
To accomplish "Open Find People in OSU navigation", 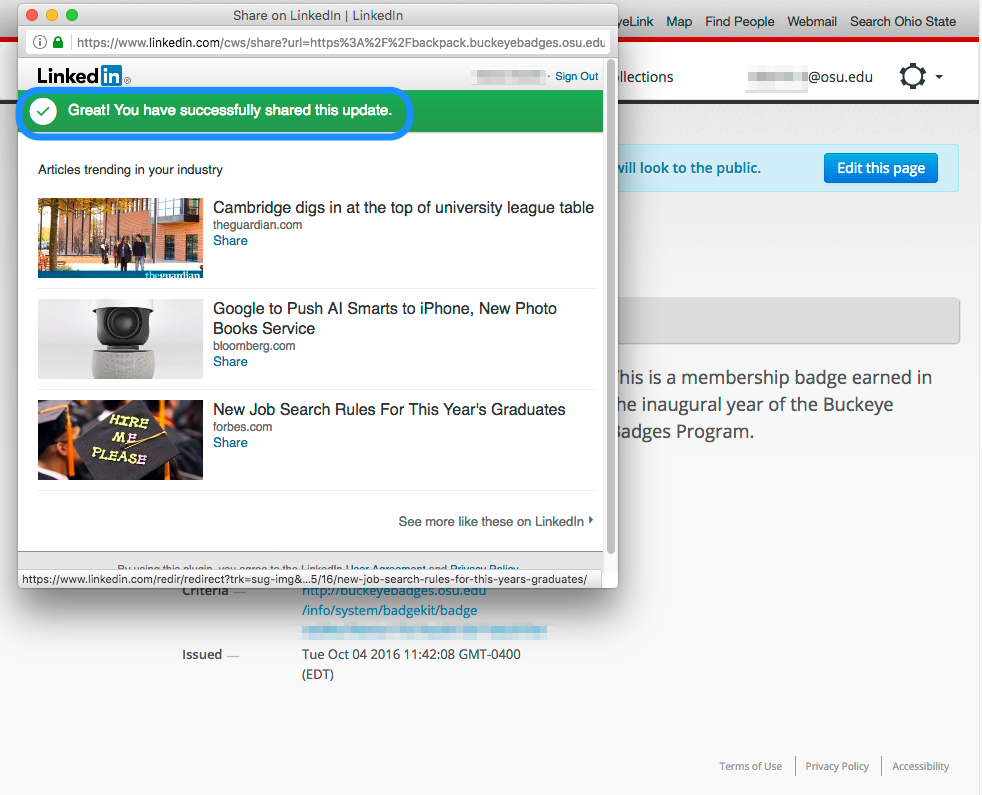I will click(740, 21).
